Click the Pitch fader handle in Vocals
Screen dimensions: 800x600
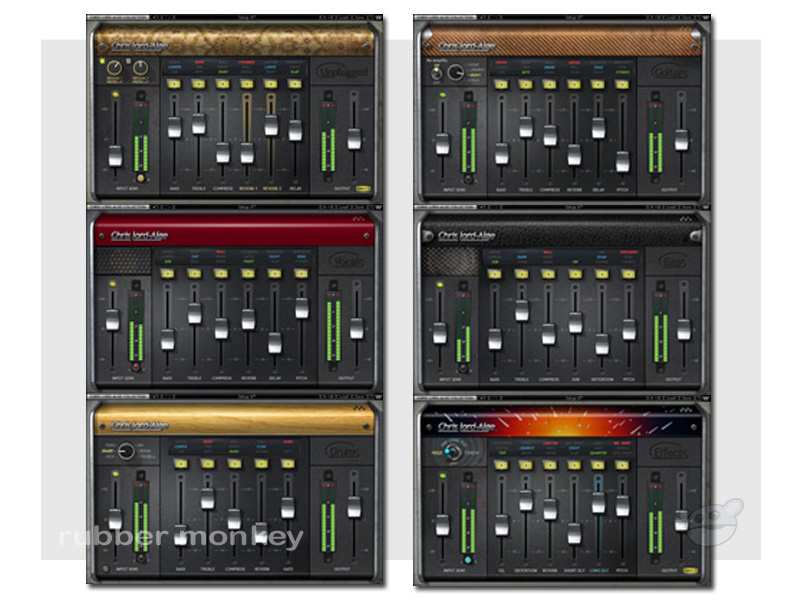[302, 308]
